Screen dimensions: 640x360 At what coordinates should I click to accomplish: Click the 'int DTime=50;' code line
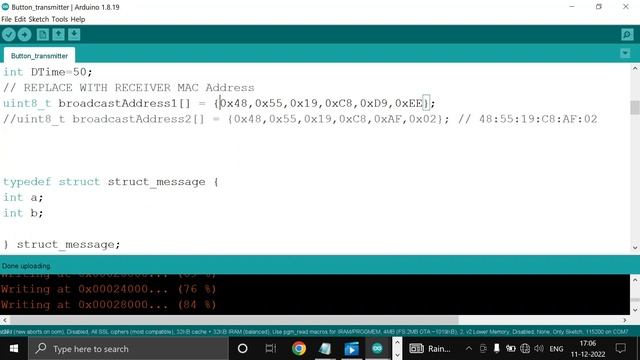(48, 72)
